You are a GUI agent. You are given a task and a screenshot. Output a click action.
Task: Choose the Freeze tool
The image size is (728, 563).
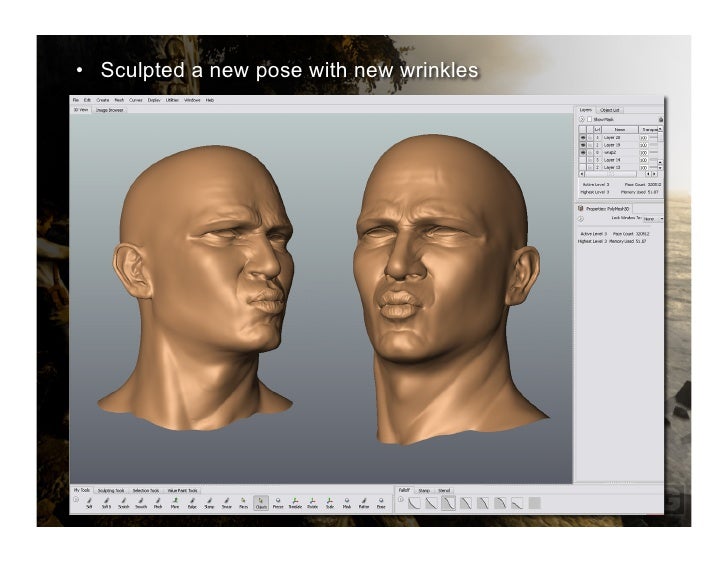278,502
